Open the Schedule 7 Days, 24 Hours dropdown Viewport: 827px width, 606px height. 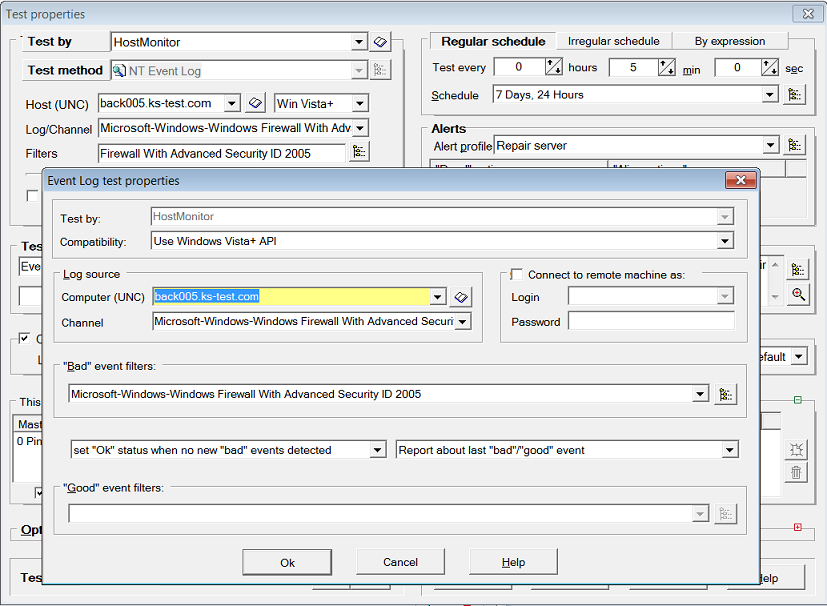770,95
